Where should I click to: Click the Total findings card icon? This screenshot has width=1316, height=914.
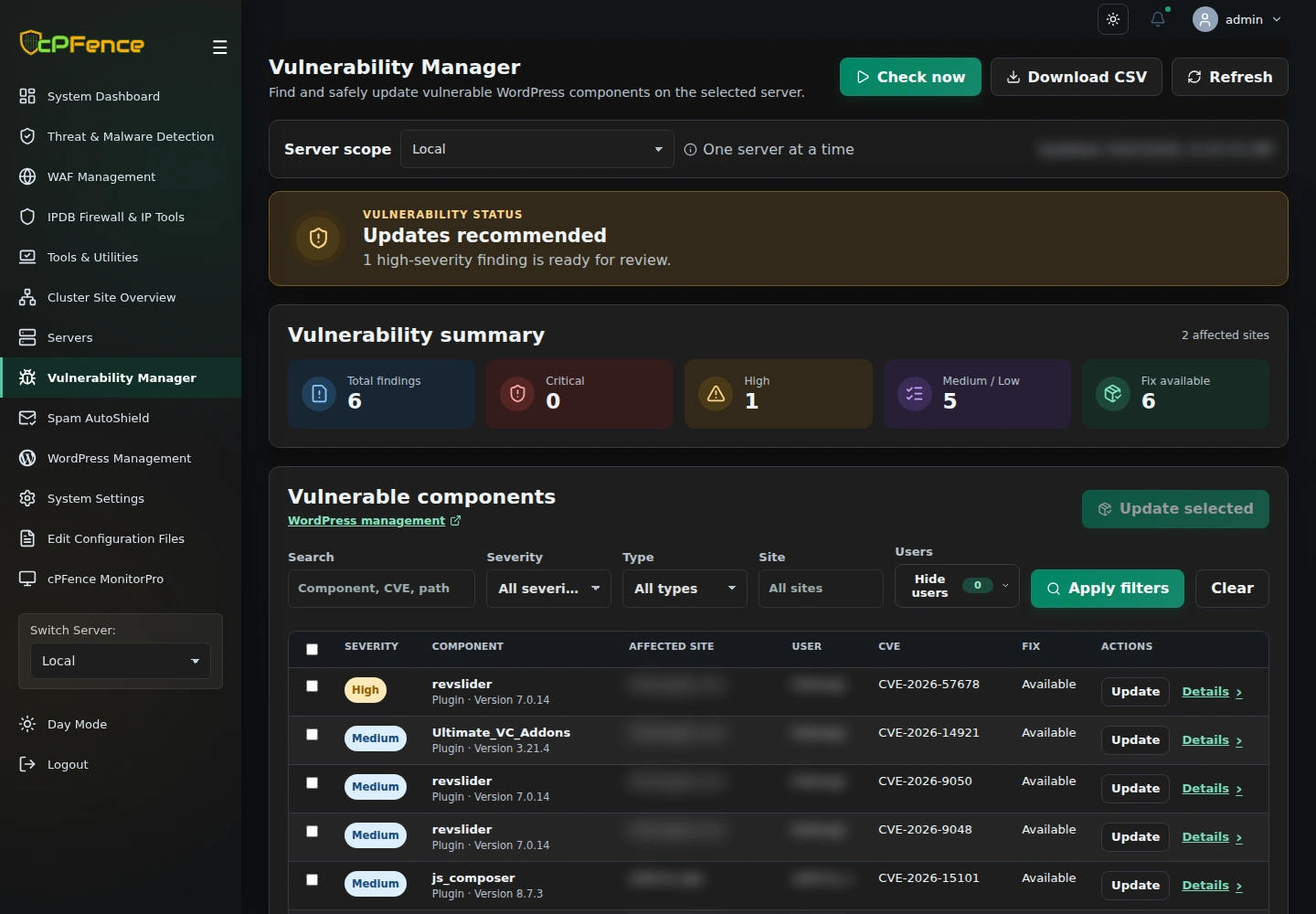point(319,394)
